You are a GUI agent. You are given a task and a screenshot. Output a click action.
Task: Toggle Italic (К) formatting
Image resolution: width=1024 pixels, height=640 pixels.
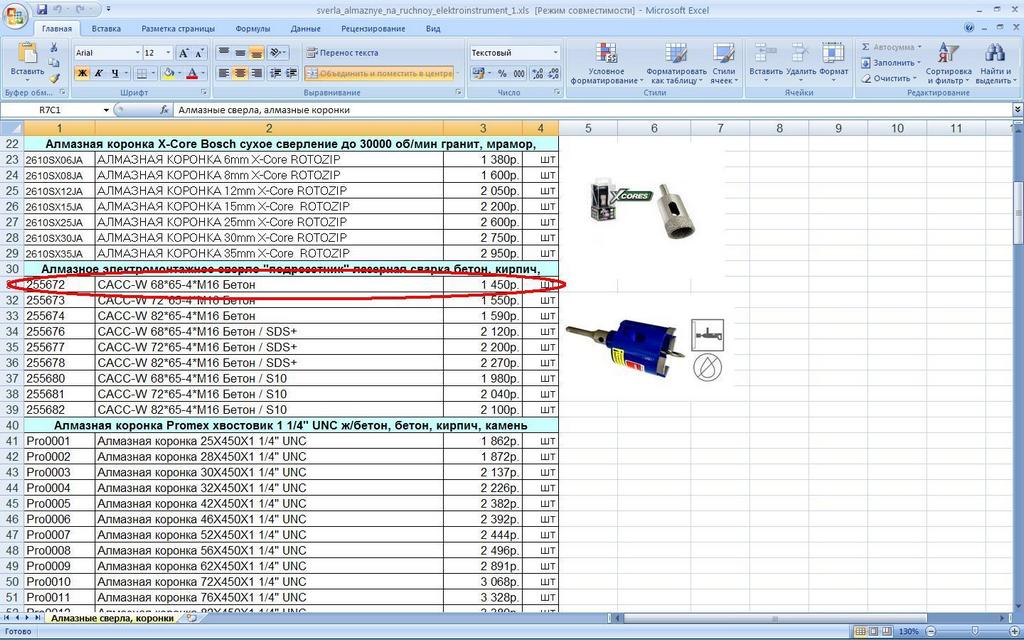pos(99,73)
